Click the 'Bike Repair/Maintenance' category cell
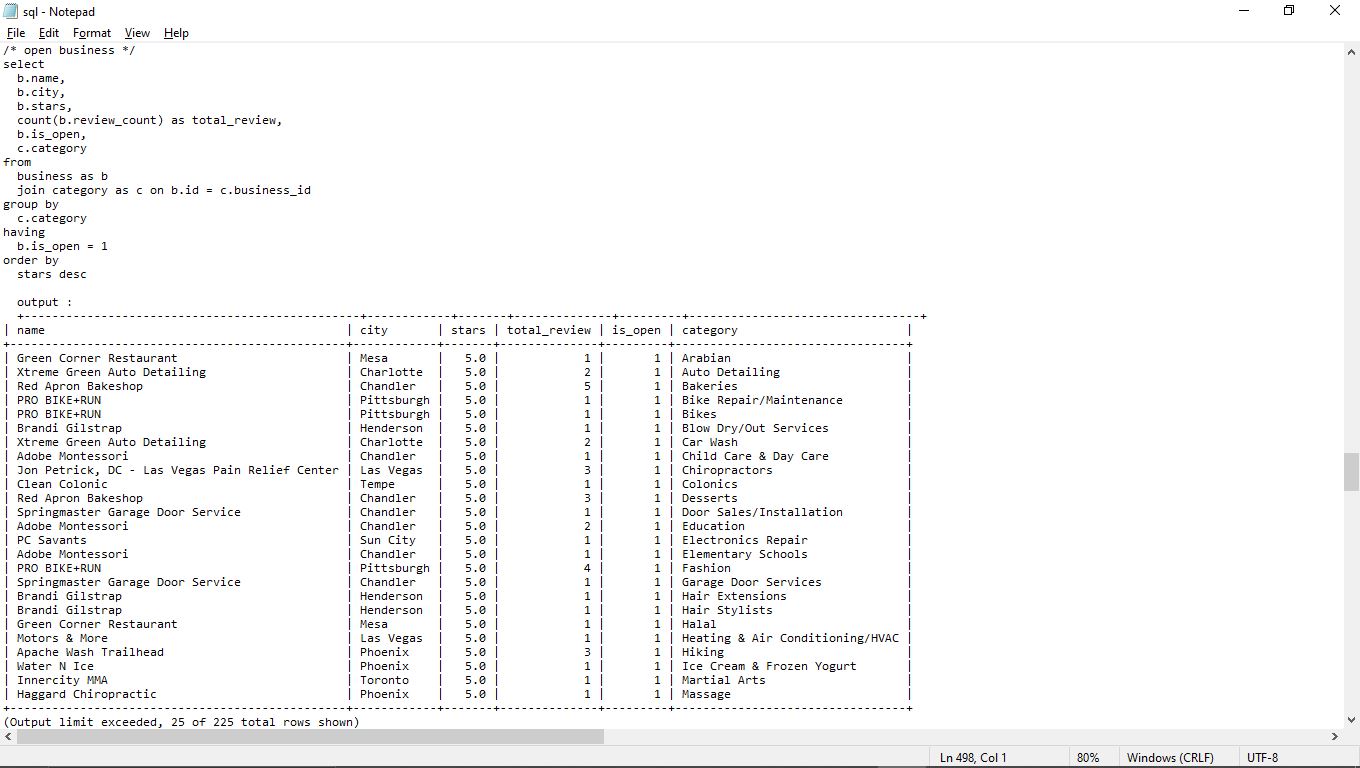Viewport: 1360px width, 768px height. coord(762,400)
